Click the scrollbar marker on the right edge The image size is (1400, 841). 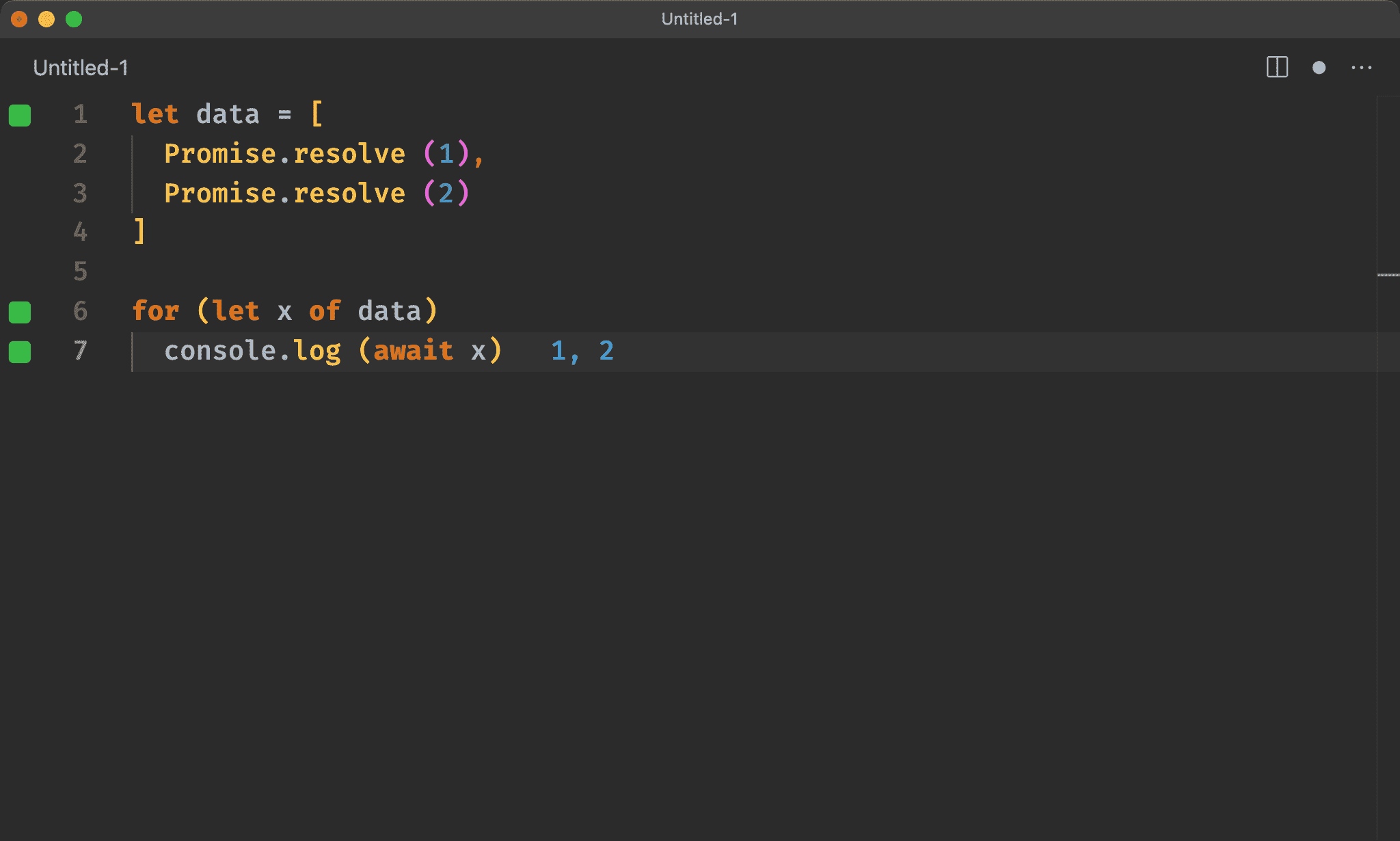coord(1388,275)
